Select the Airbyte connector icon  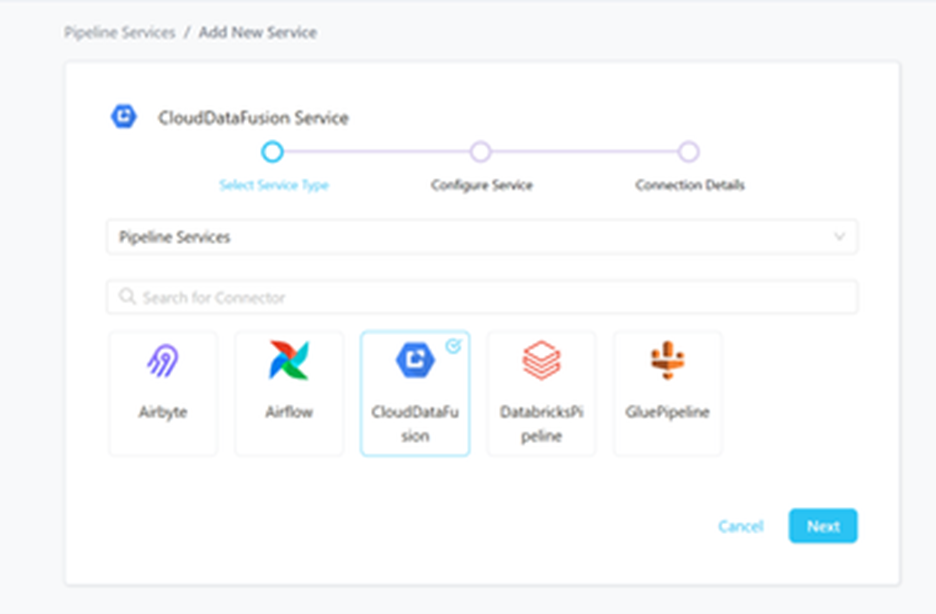(162, 361)
